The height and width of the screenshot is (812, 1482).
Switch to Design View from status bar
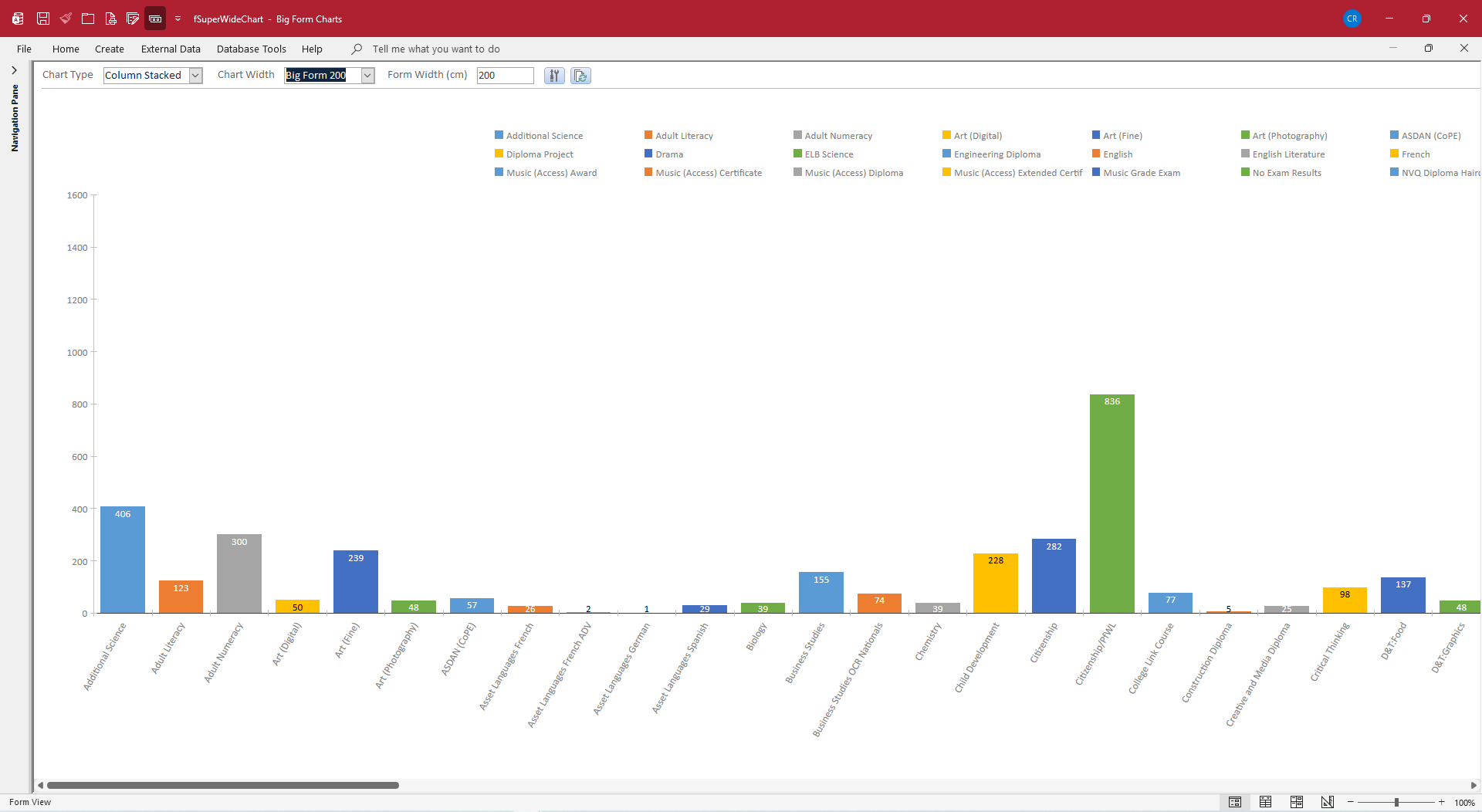[x=1328, y=802]
